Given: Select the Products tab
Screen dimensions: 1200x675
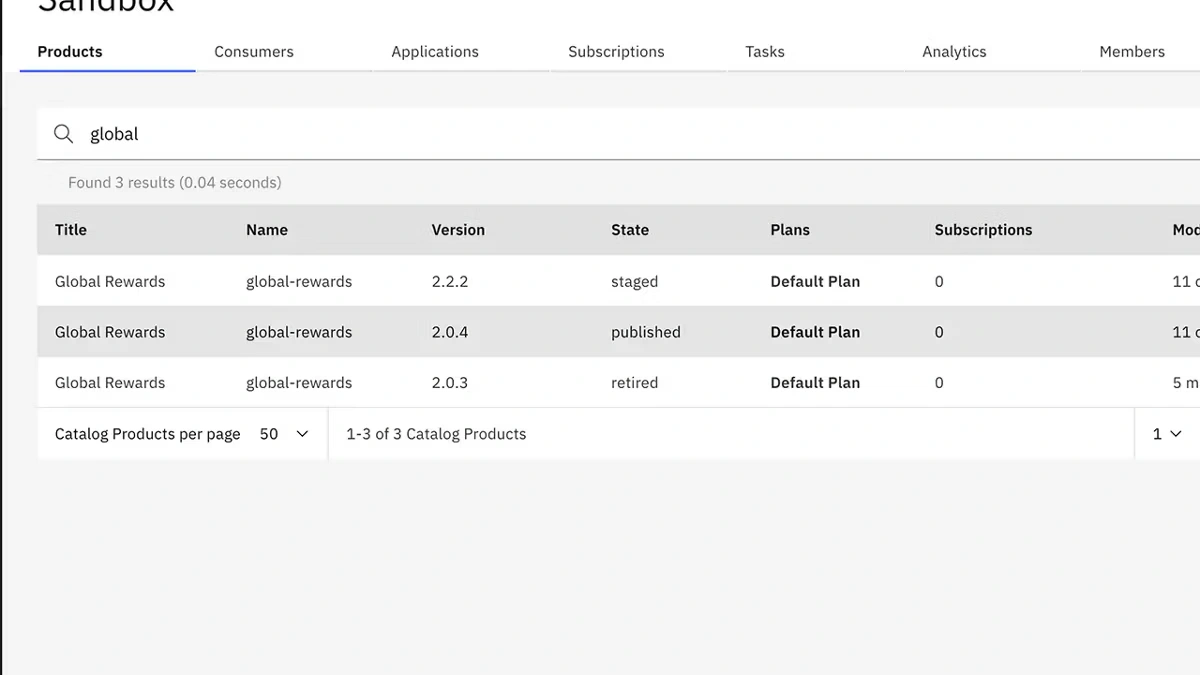Looking at the screenshot, I should point(70,52).
